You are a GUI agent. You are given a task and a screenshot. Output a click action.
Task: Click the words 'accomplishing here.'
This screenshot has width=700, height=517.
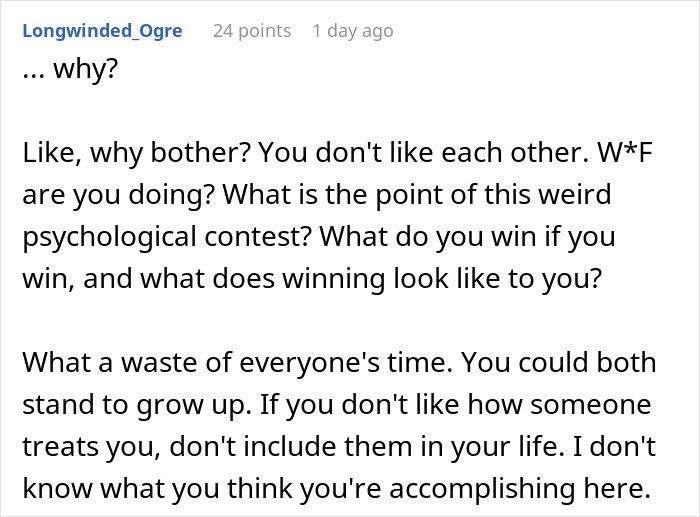(x=520, y=488)
